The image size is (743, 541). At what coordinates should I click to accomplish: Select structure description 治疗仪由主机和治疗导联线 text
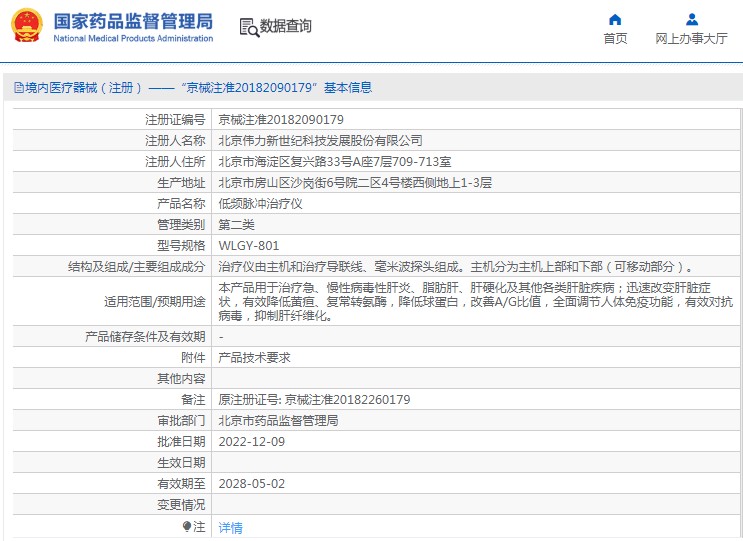click(x=455, y=266)
